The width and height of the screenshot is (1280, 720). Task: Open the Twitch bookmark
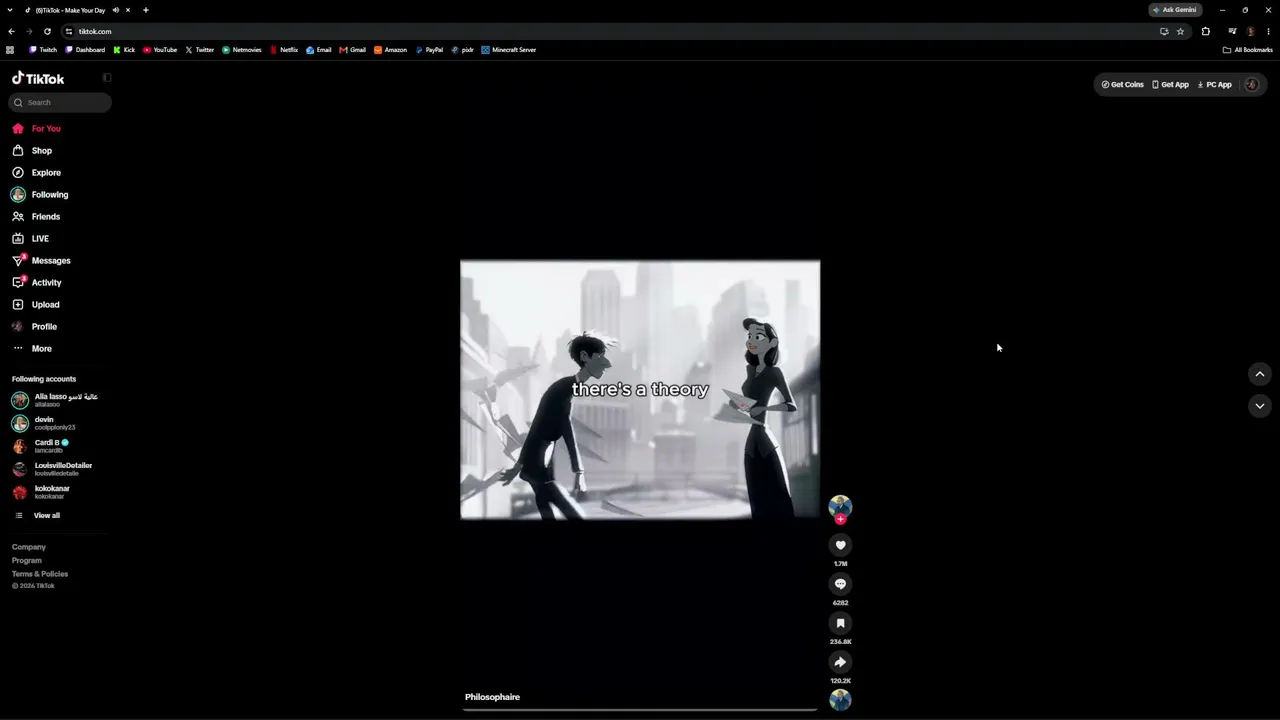pos(43,50)
